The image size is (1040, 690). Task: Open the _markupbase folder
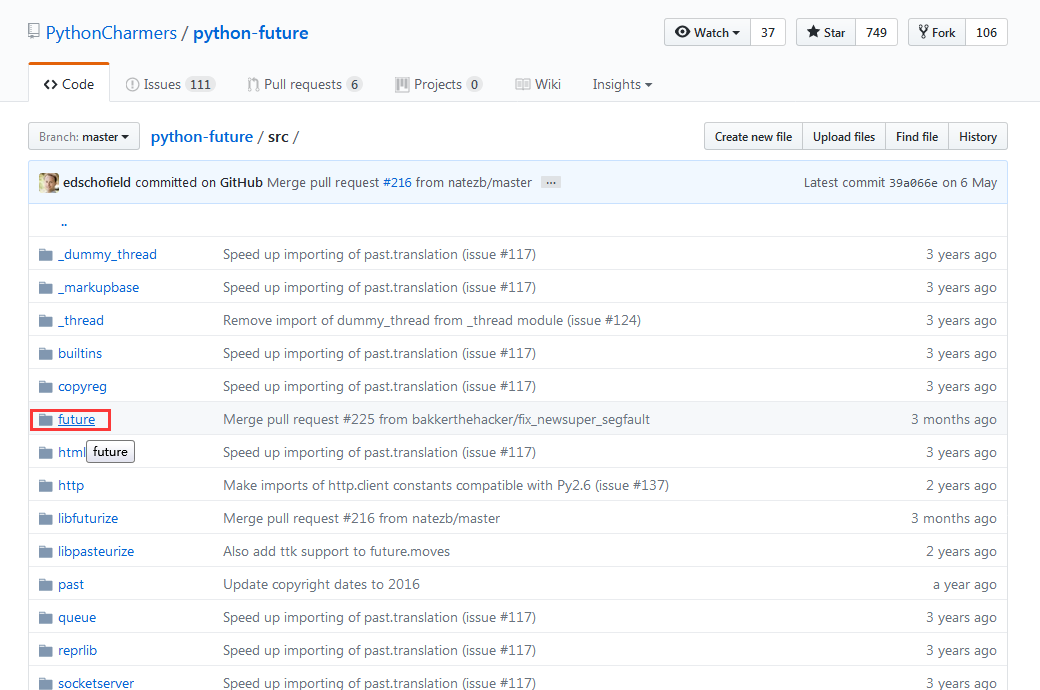(x=99, y=288)
